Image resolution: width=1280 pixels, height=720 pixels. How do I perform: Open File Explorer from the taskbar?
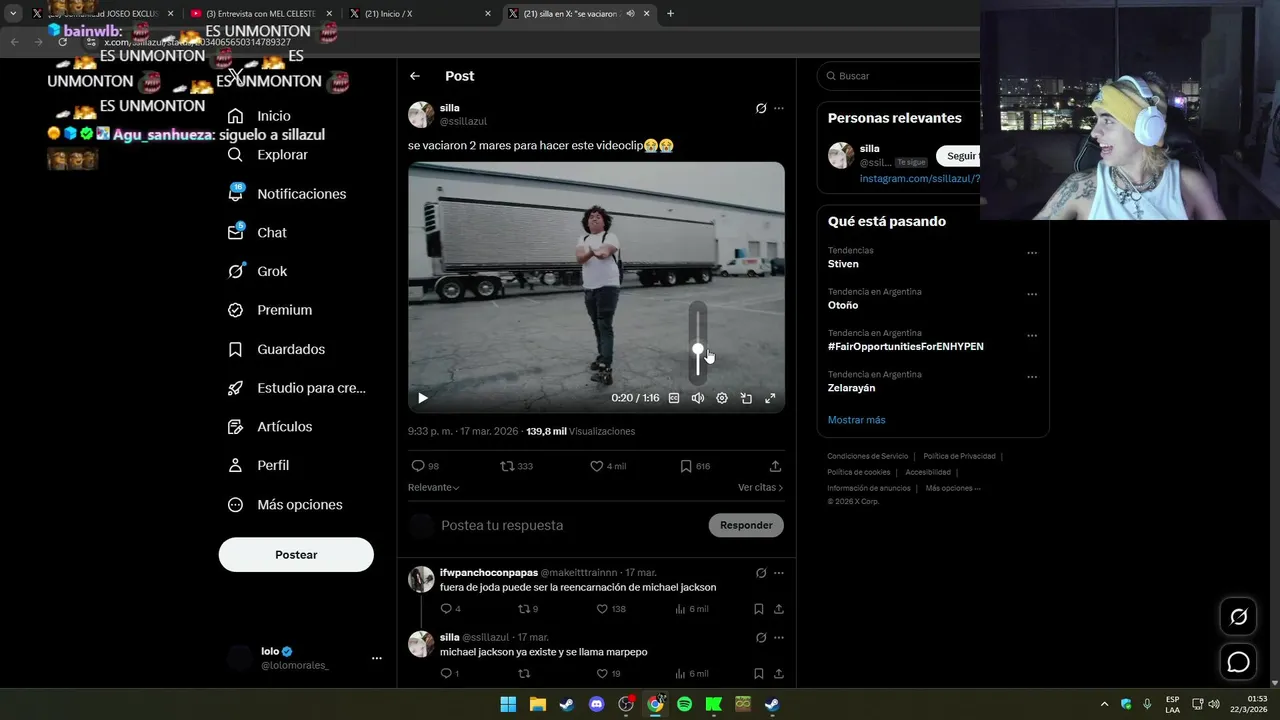(537, 704)
